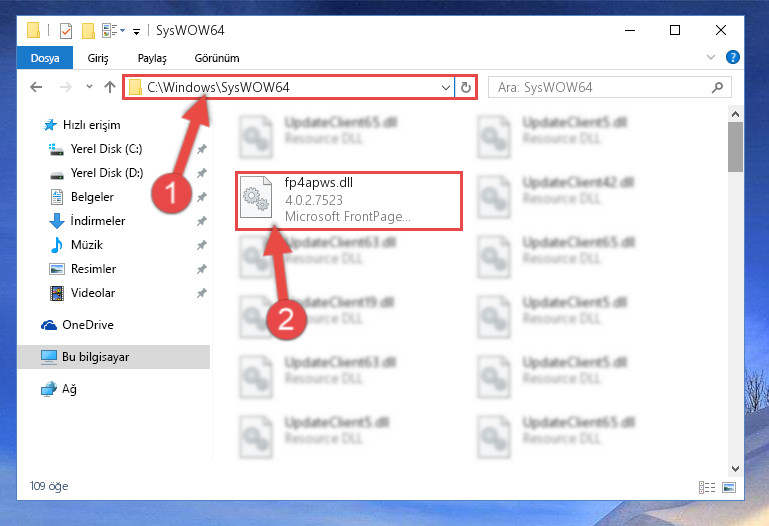The height and width of the screenshot is (526, 769).
Task: Click the scroll down arrow of file list
Action: 735,469
